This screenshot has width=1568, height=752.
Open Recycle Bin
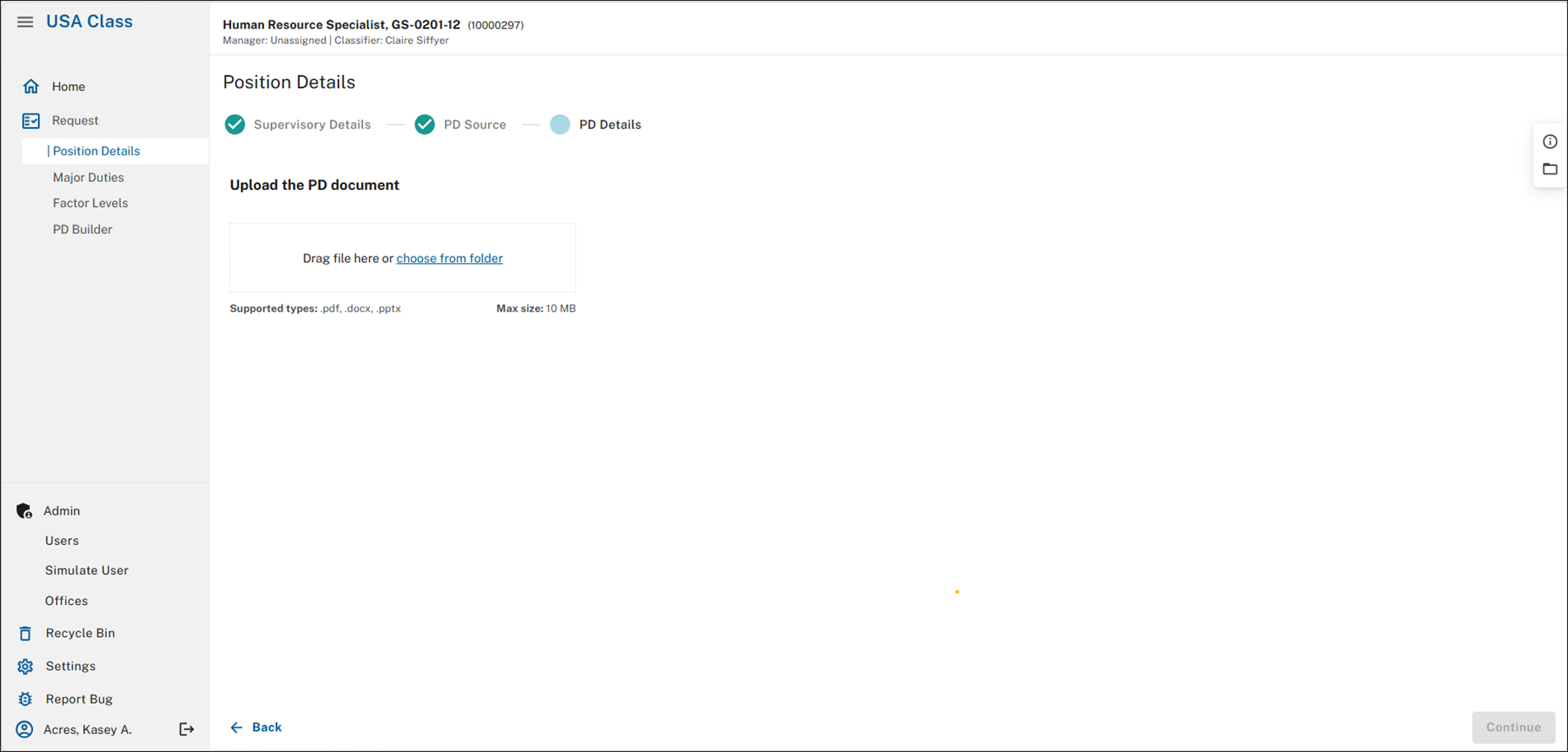80,633
